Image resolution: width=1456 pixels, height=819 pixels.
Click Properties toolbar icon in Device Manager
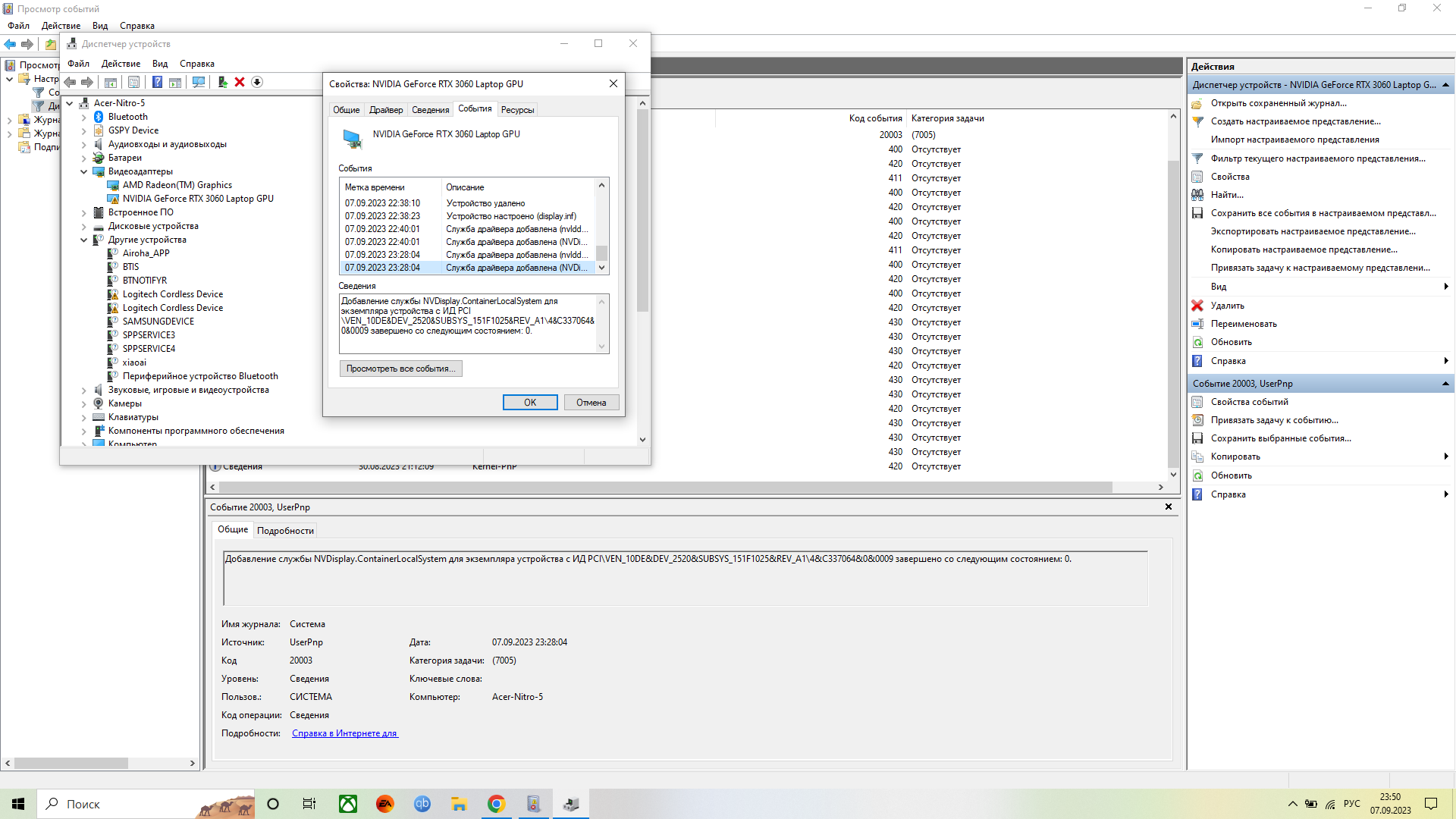[133, 82]
